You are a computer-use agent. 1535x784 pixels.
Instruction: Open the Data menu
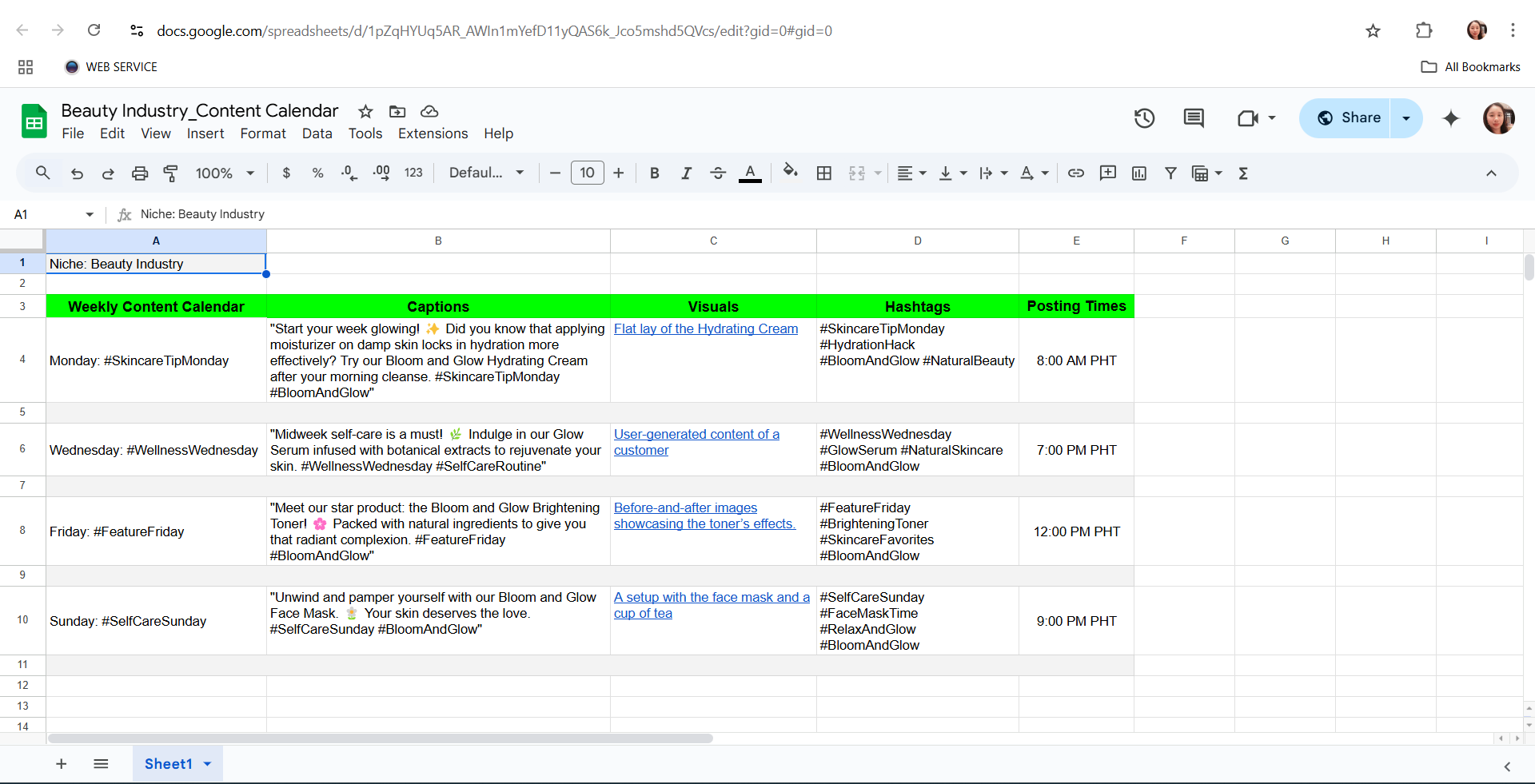(x=317, y=133)
